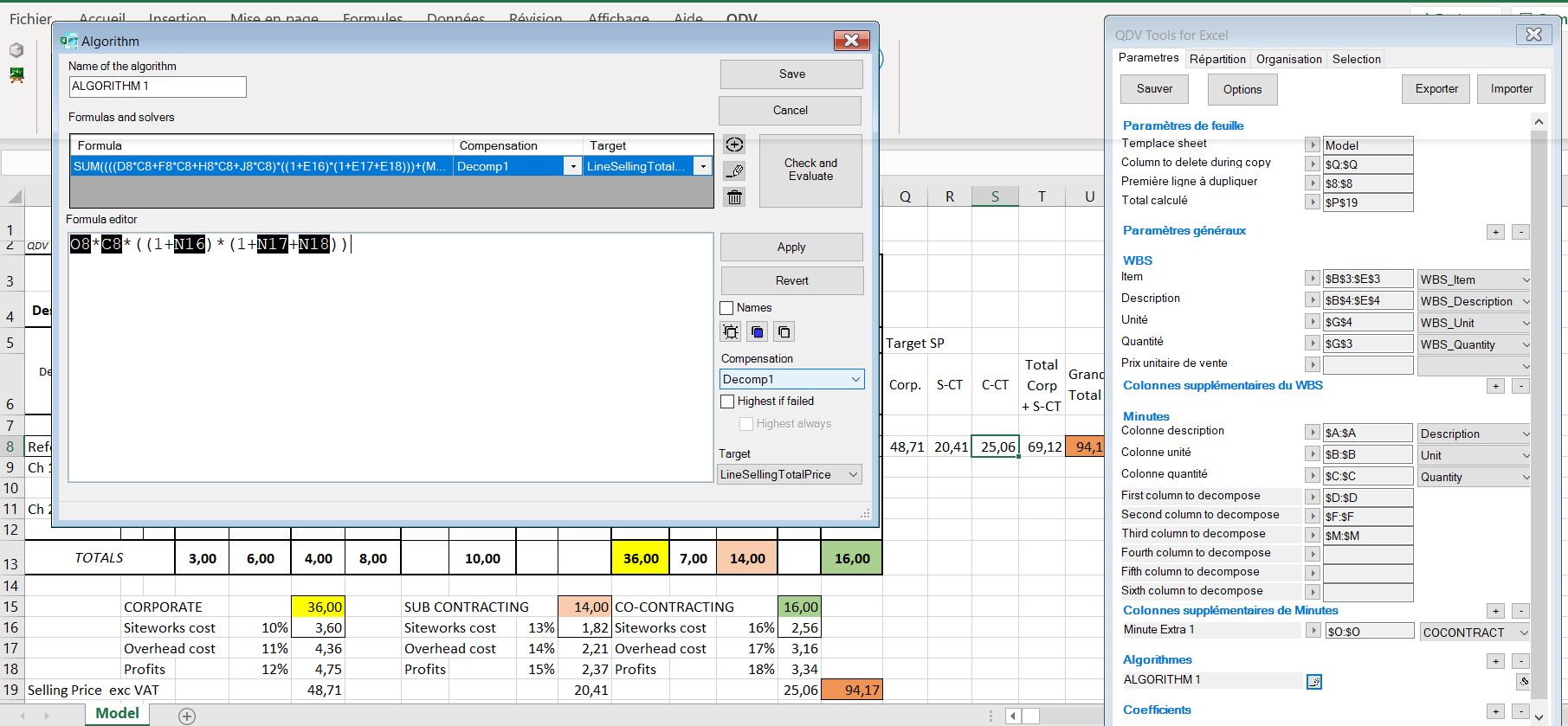The height and width of the screenshot is (726, 1568).
Task: Open the WBS_Item dropdown
Action: pos(1474,279)
